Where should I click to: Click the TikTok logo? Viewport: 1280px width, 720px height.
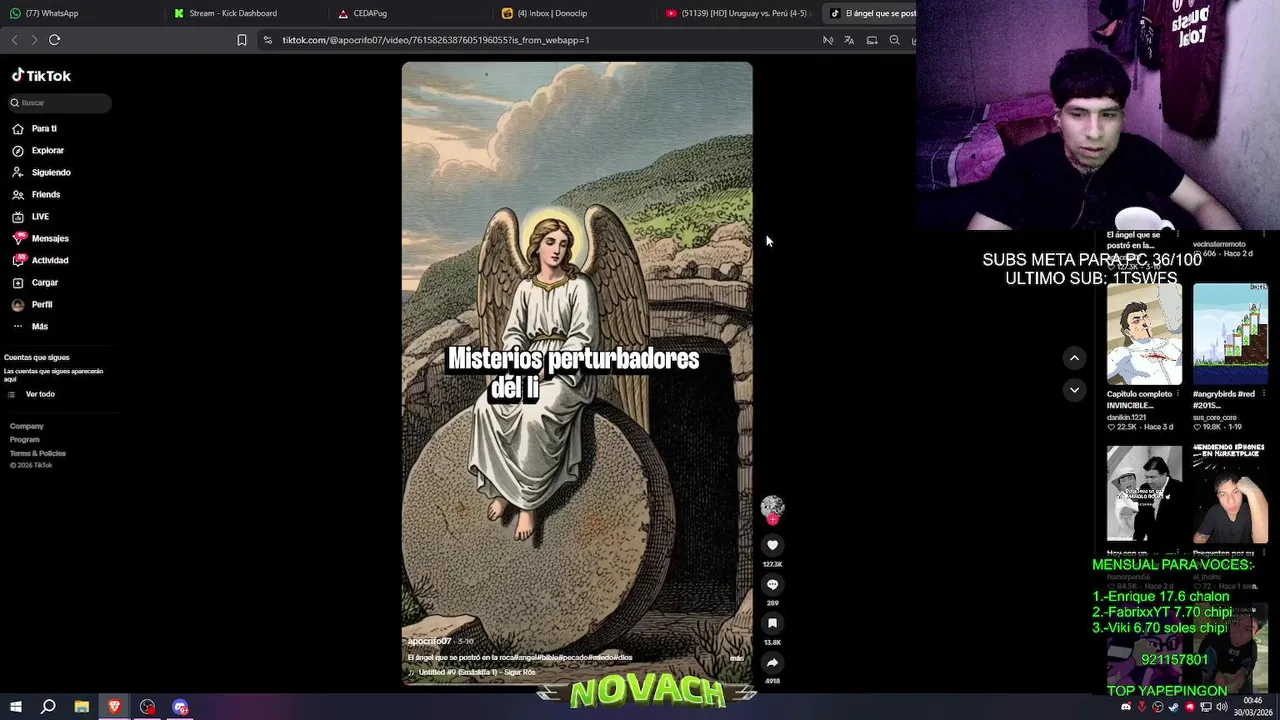41,76
